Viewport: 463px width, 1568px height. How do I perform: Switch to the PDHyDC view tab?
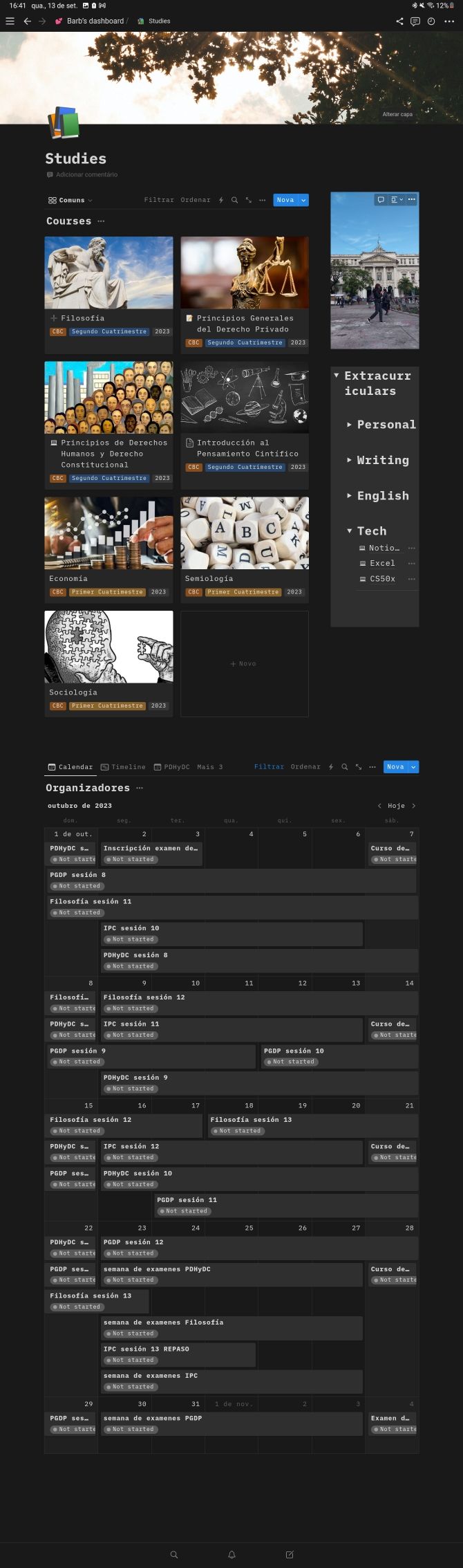172,767
